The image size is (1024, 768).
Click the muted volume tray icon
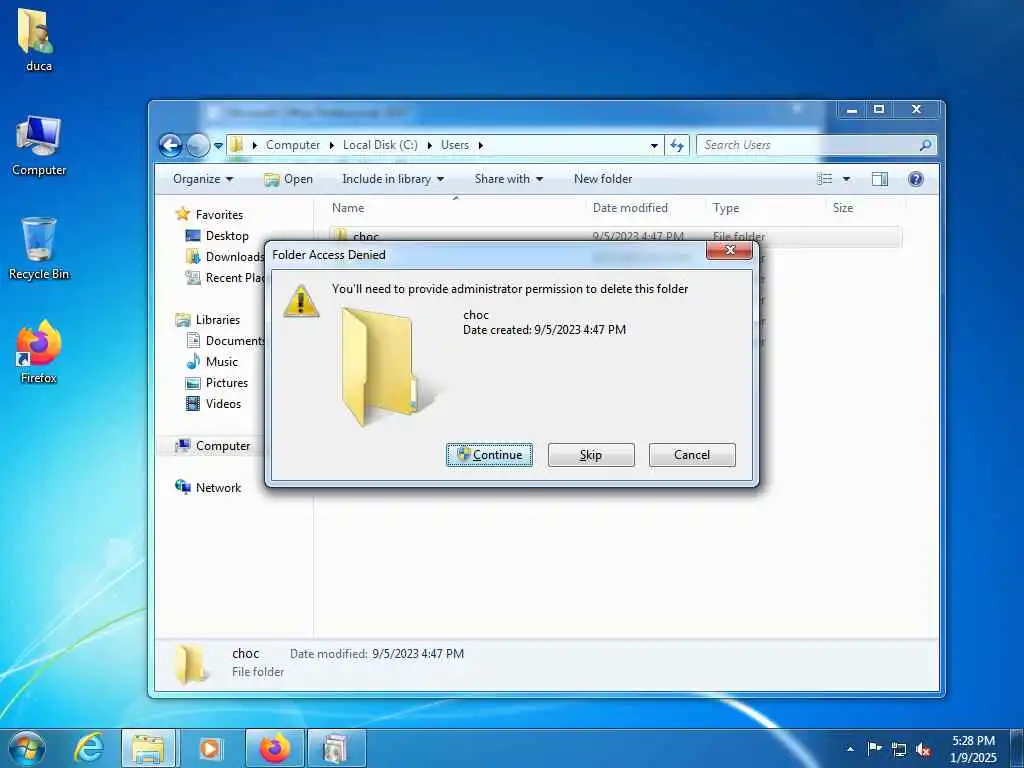point(923,749)
